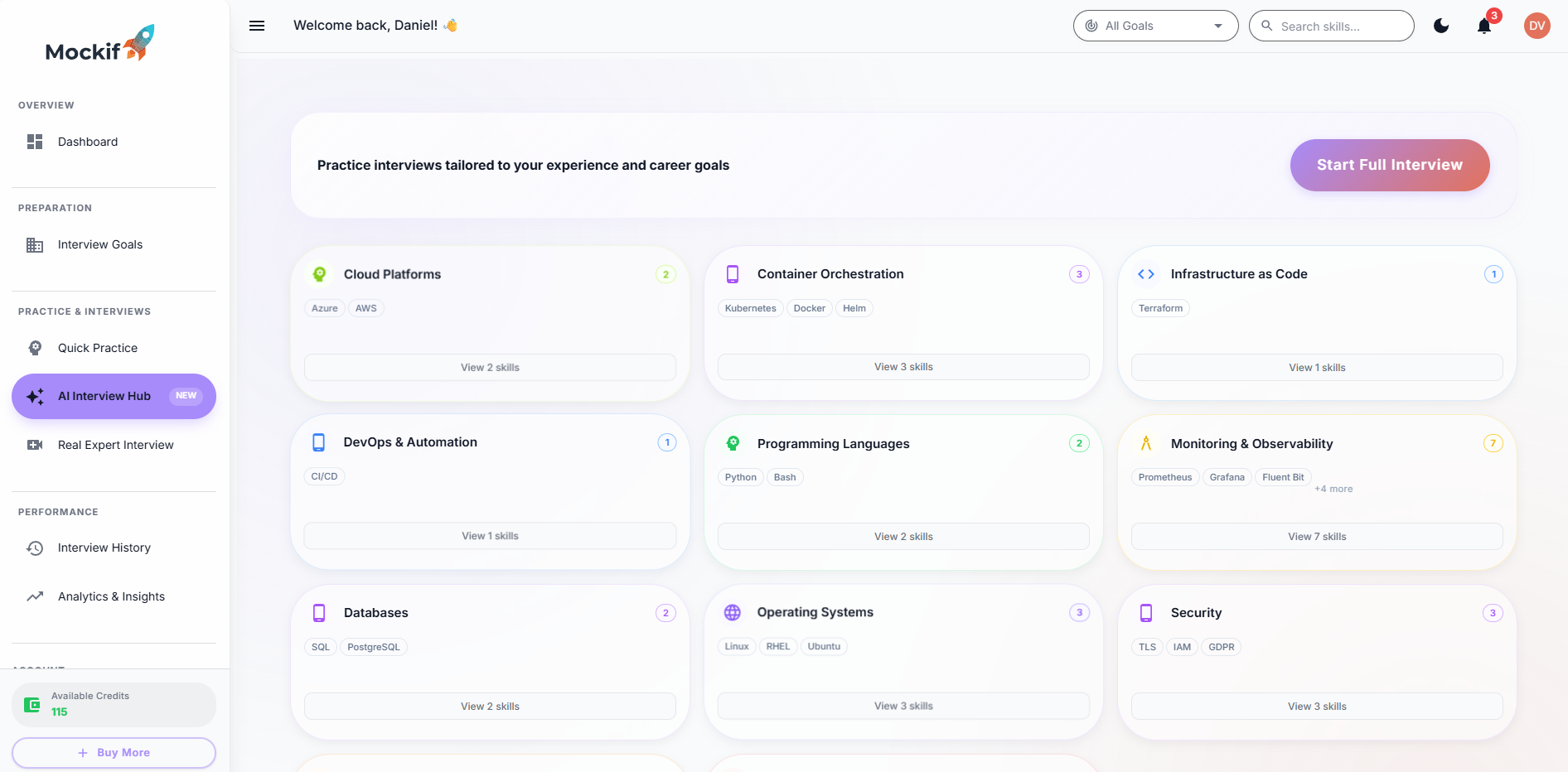Toggle dark mode with the moon icon
1568x772 pixels.
tap(1441, 26)
